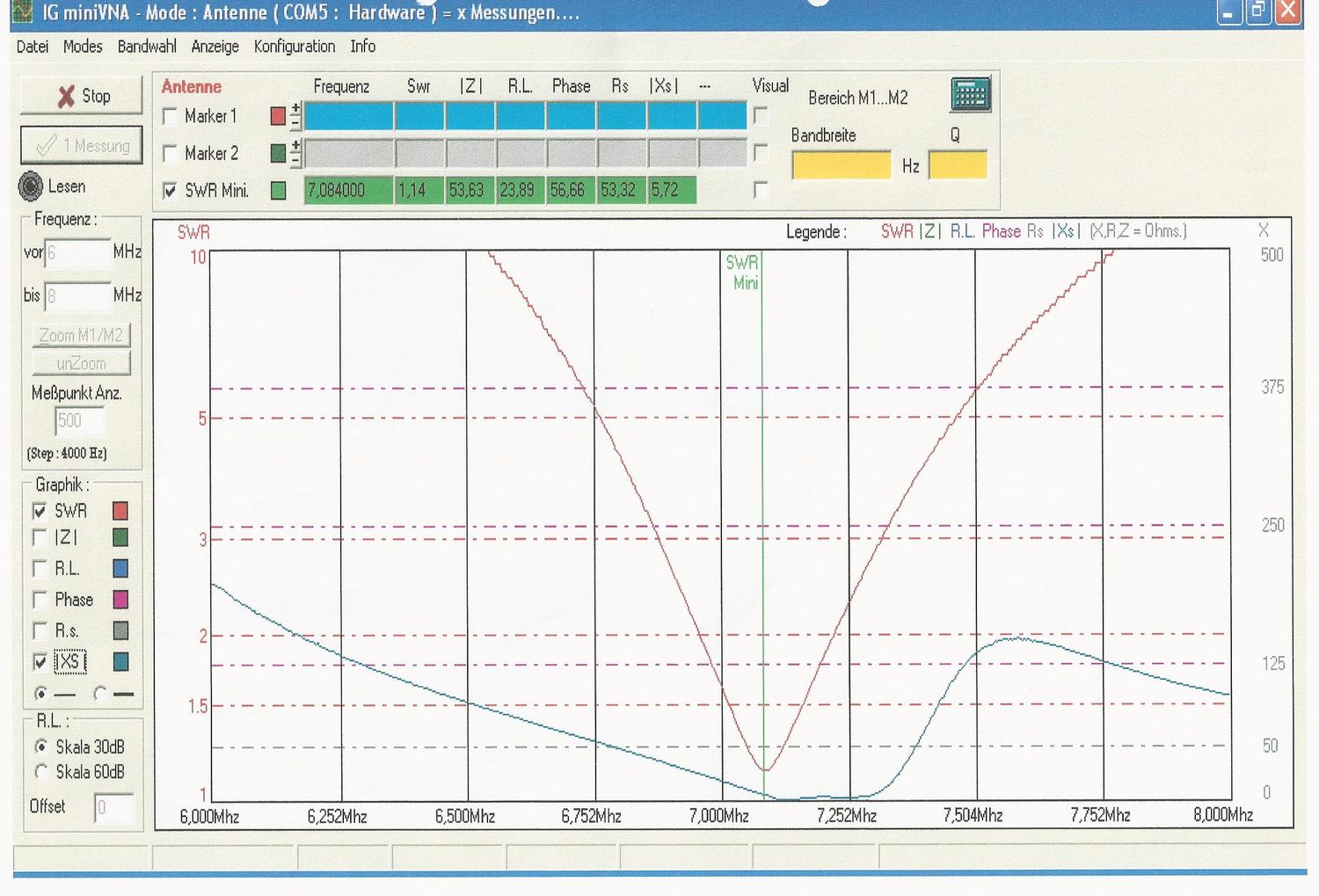Image resolution: width=1319 pixels, height=896 pixels.
Task: Click the red SWR graph color square
Action: point(120,511)
